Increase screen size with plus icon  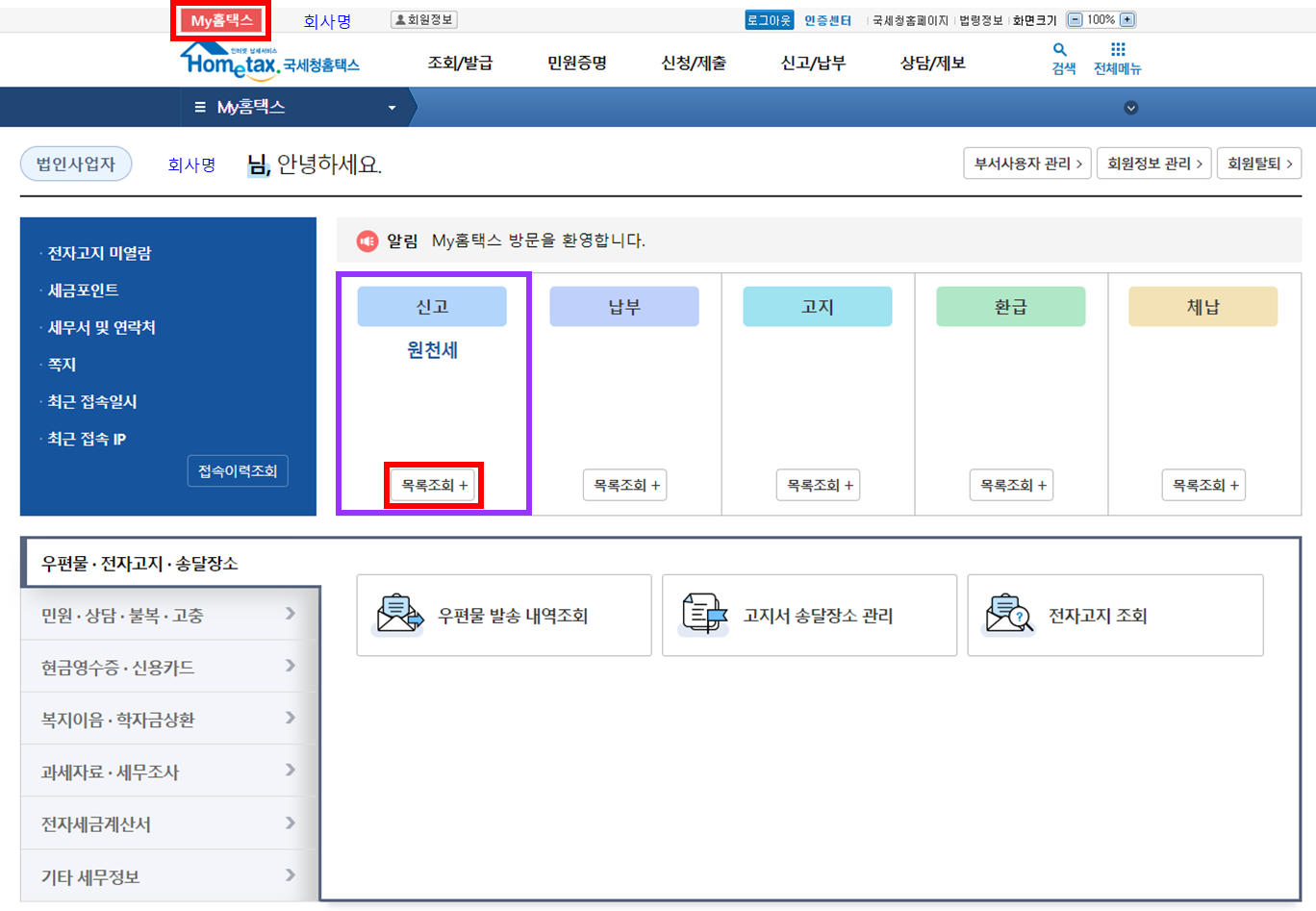[x=1127, y=20]
